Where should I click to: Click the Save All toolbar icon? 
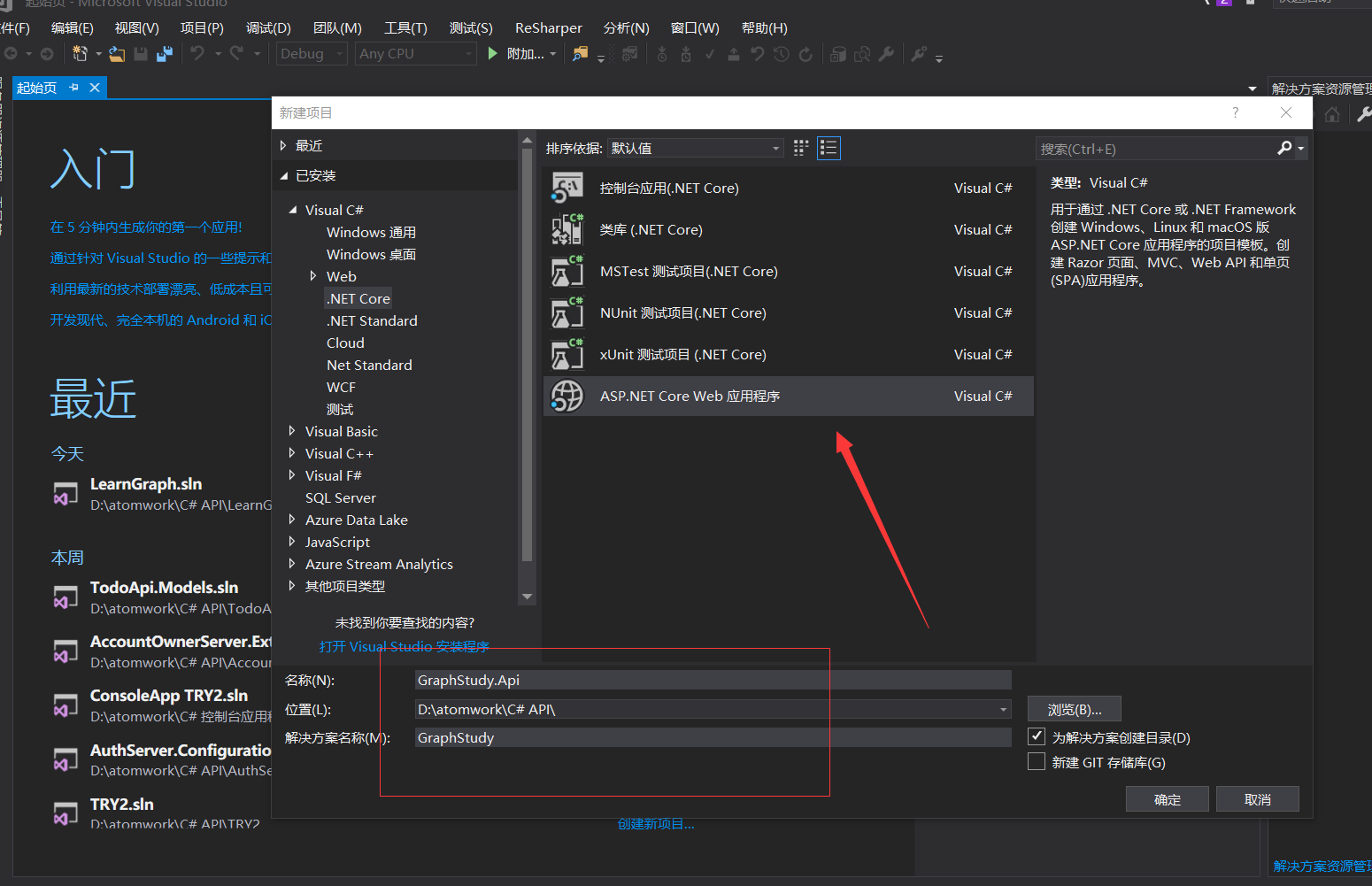tap(165, 54)
